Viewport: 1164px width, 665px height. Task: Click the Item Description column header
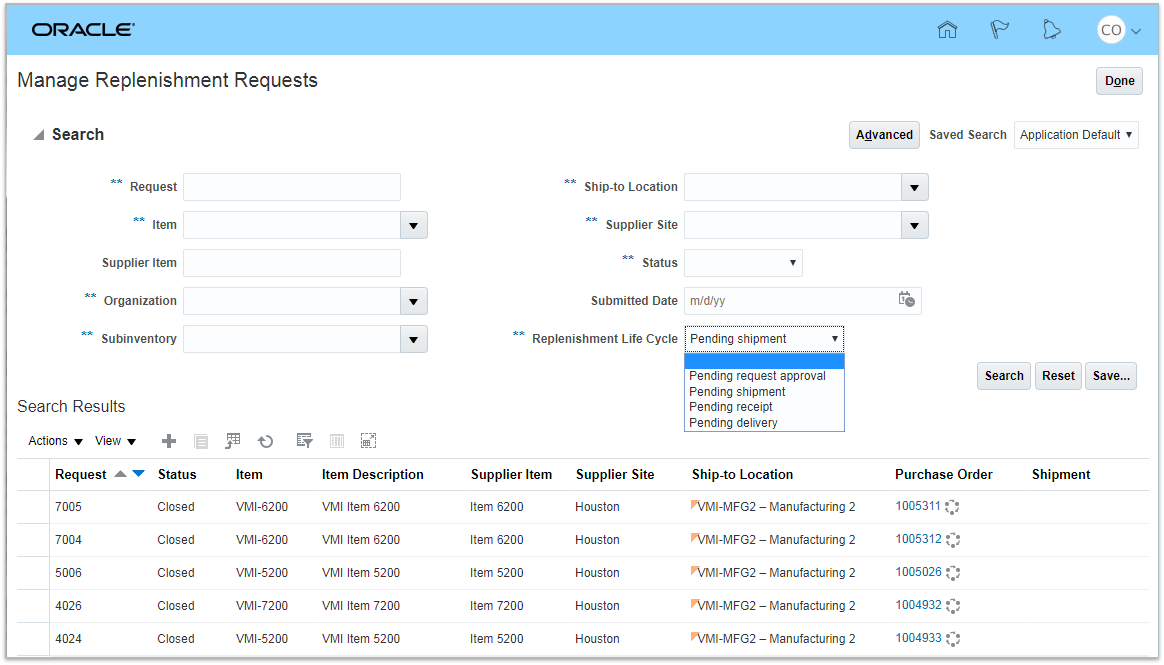[x=373, y=474]
